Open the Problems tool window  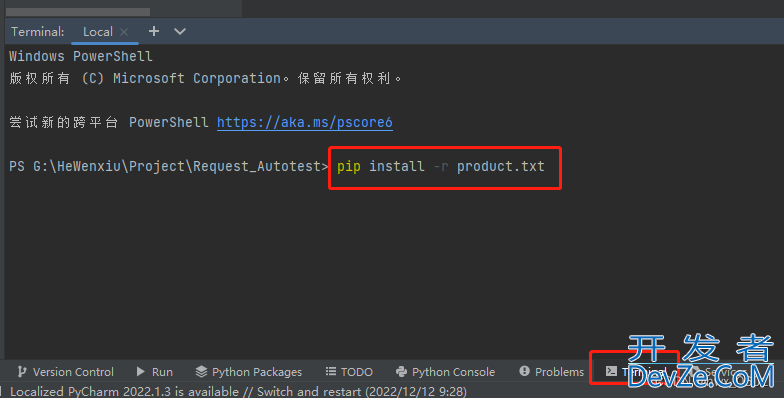552,372
